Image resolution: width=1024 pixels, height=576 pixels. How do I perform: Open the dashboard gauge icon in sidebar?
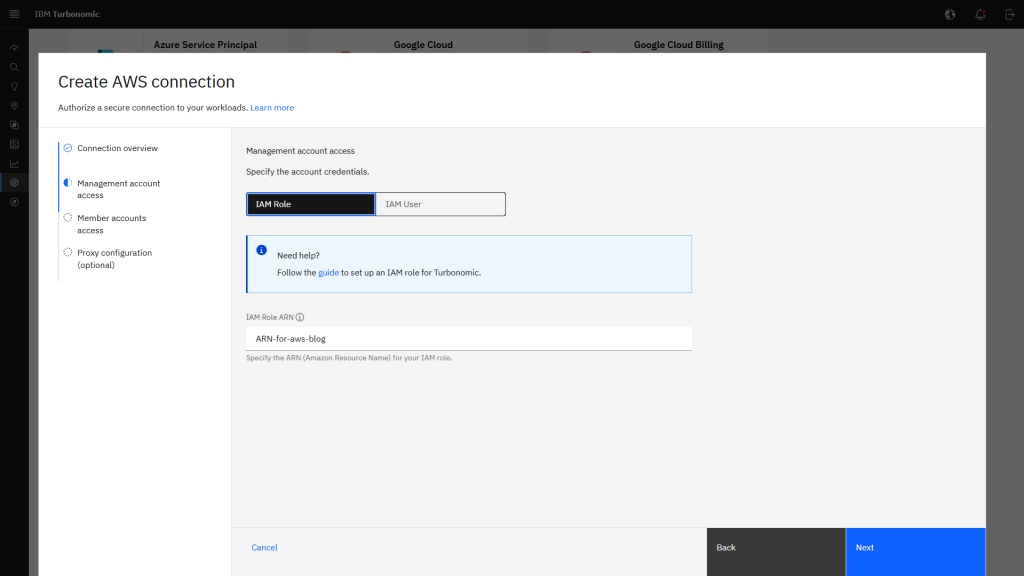point(14,48)
